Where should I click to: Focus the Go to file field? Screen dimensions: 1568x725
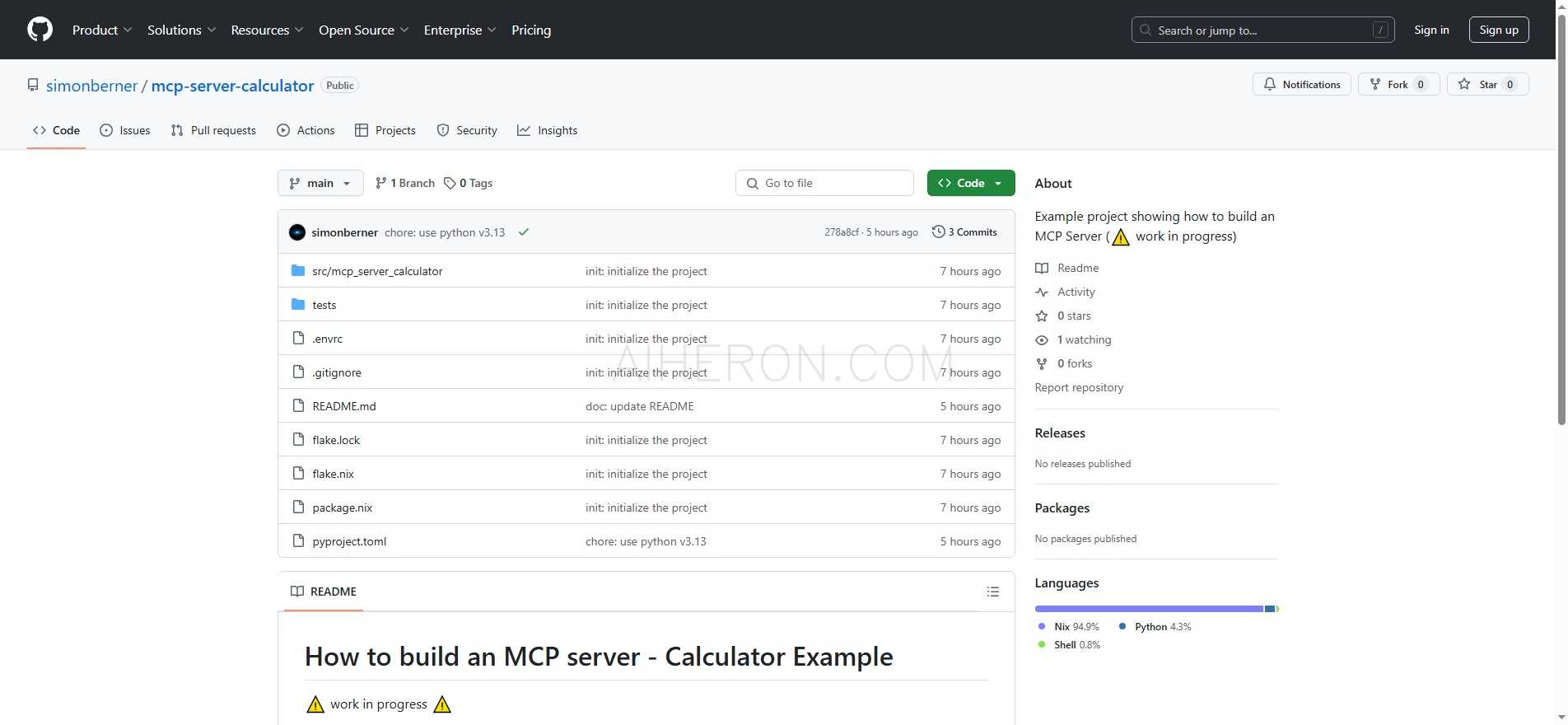pos(824,183)
